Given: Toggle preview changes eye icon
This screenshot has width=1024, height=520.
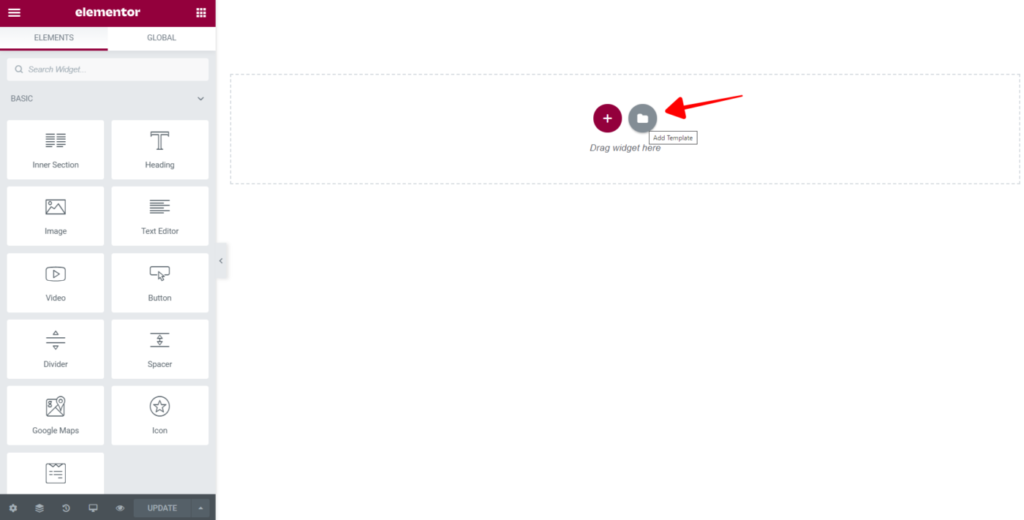Looking at the screenshot, I should click(120, 508).
